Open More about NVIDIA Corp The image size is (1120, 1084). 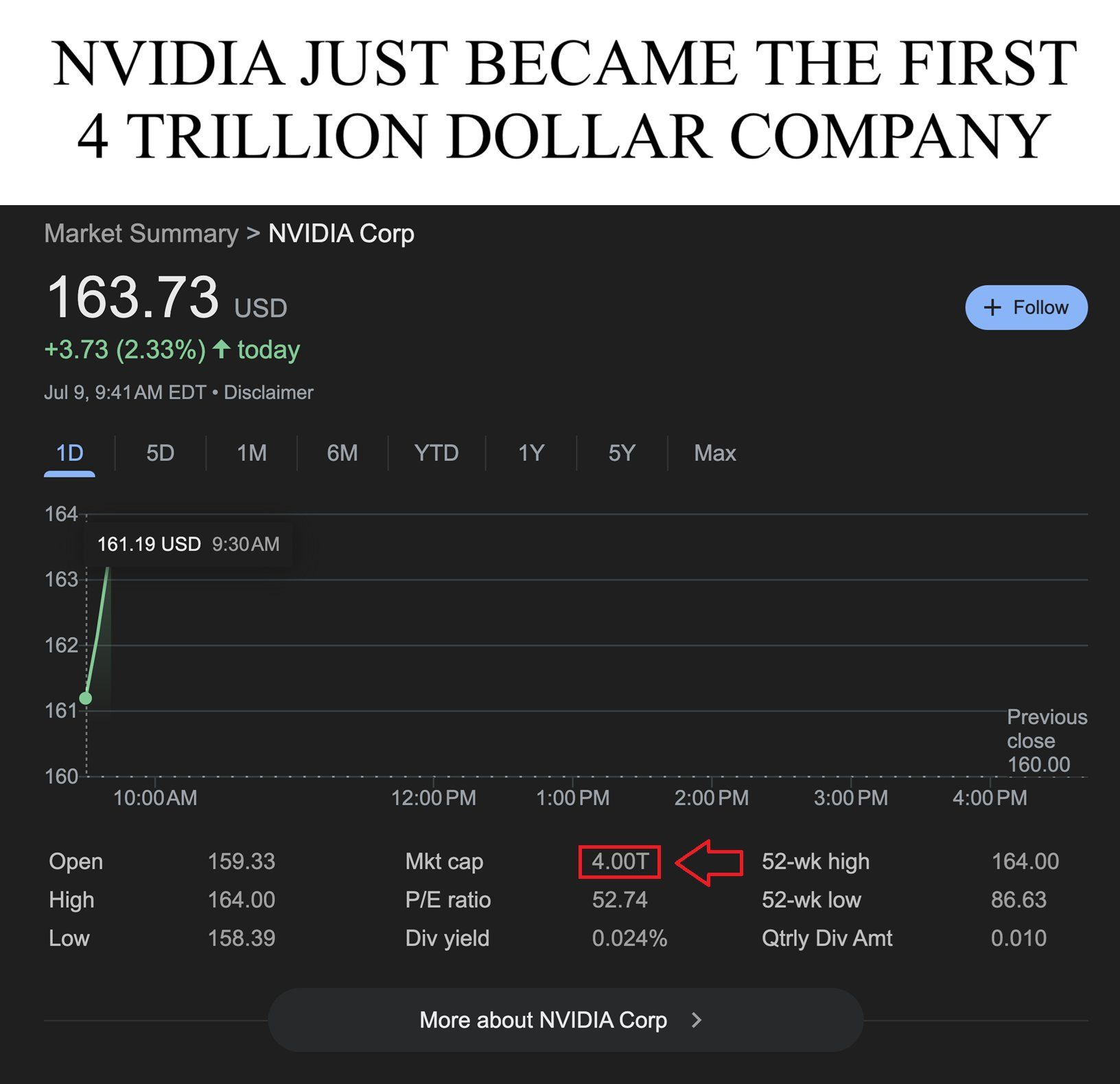click(565, 1020)
